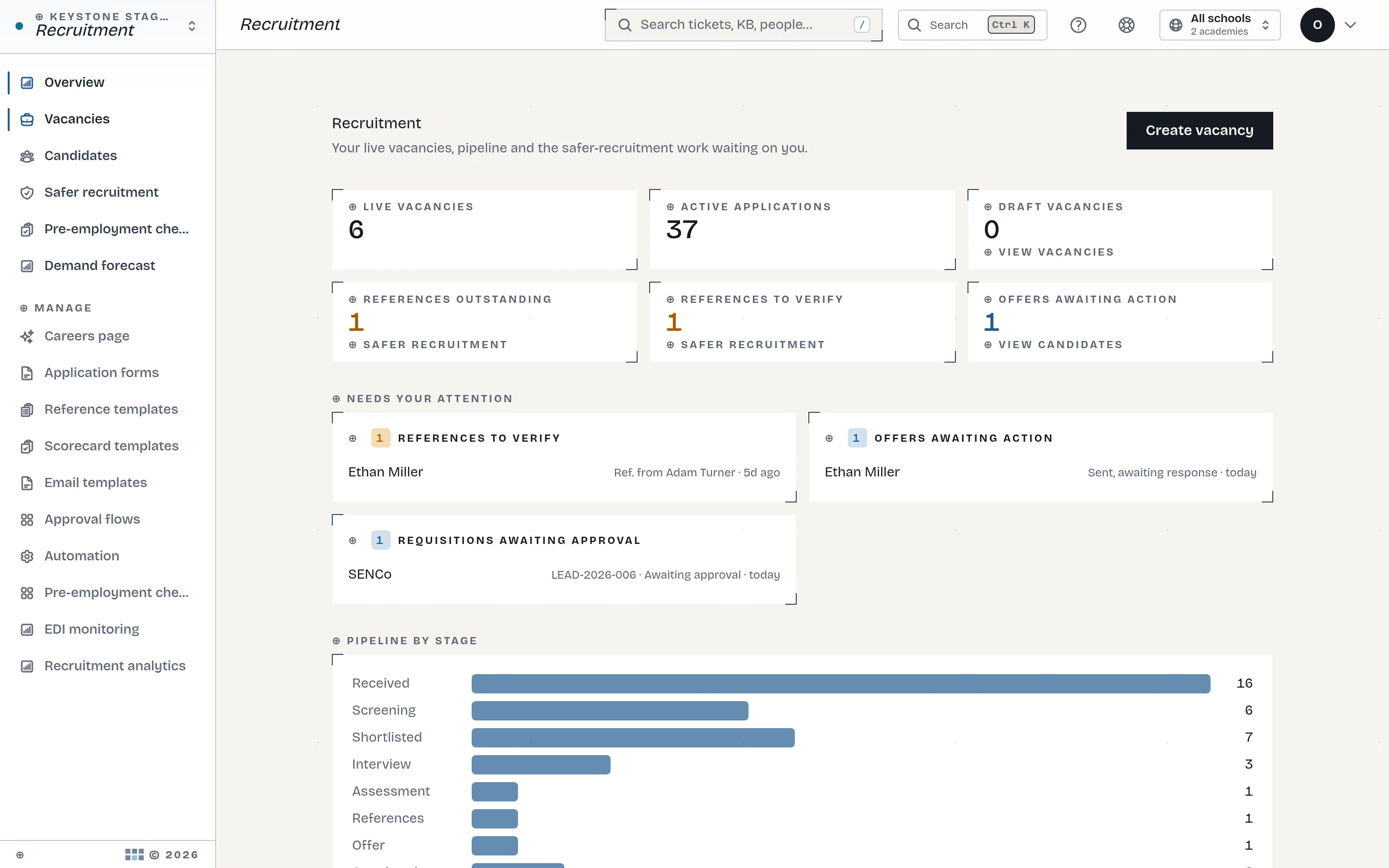
Task: Click the Scorecard templates icon
Action: coord(27,447)
